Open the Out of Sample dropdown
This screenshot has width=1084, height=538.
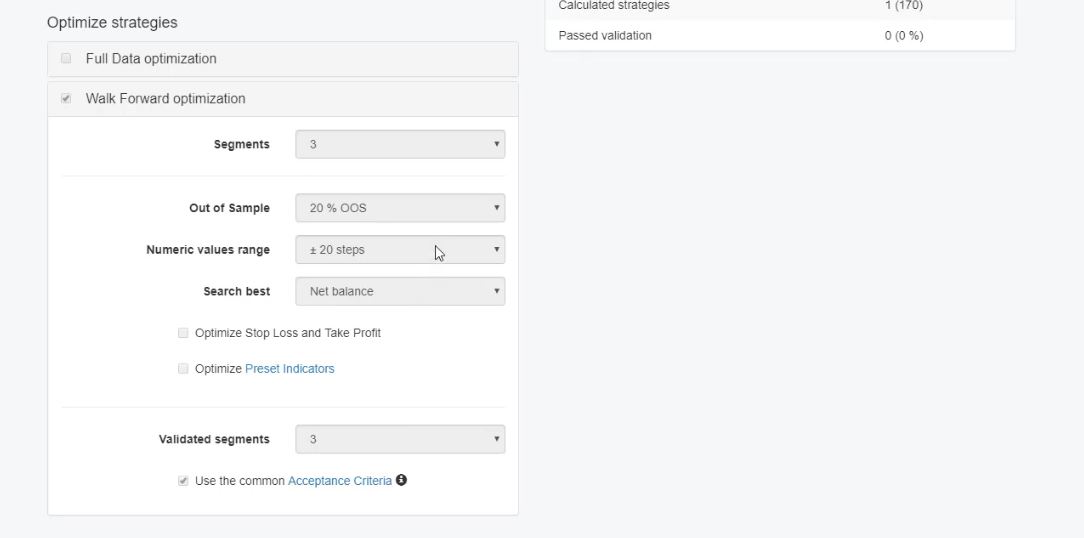tap(400, 208)
